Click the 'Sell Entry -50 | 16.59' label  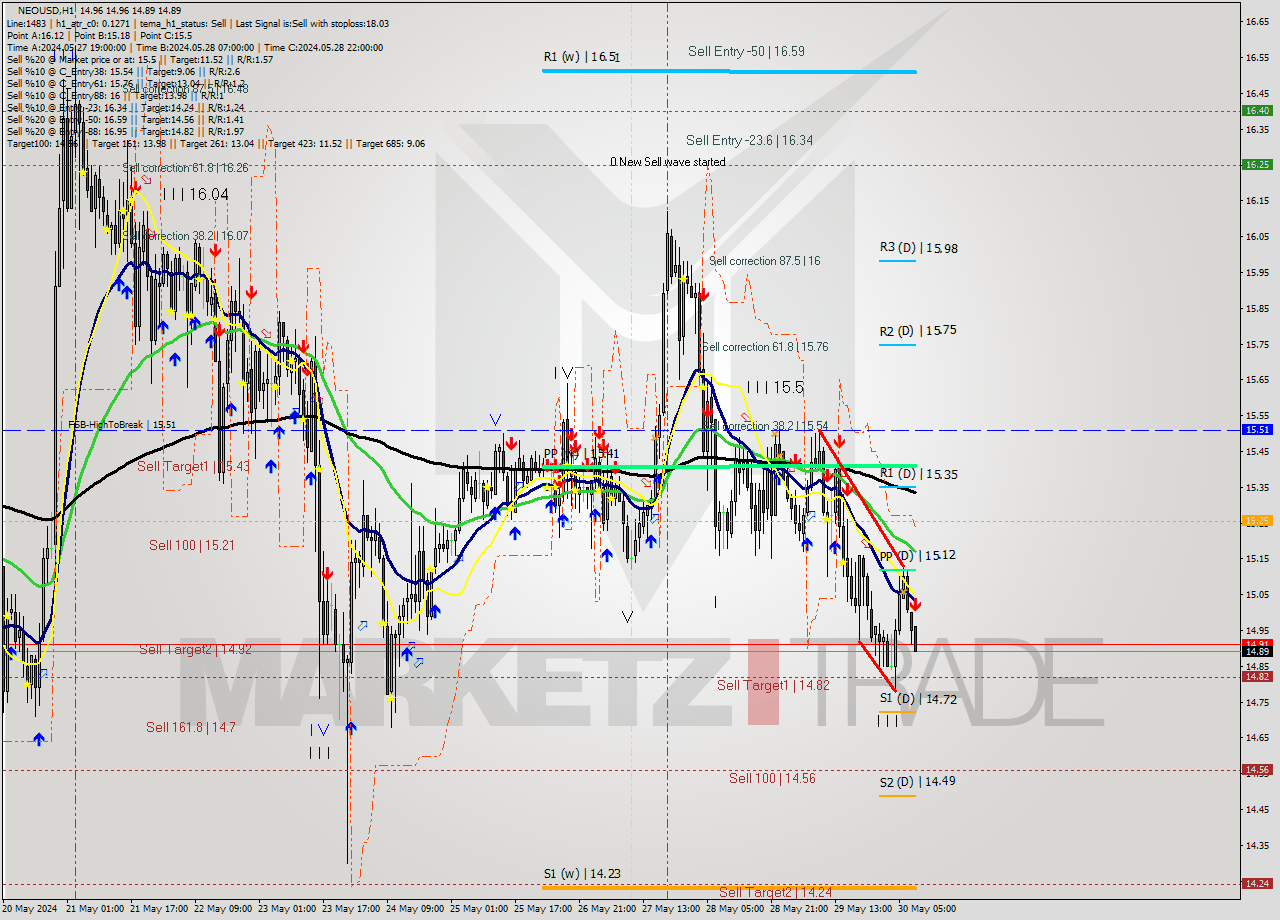pos(746,51)
